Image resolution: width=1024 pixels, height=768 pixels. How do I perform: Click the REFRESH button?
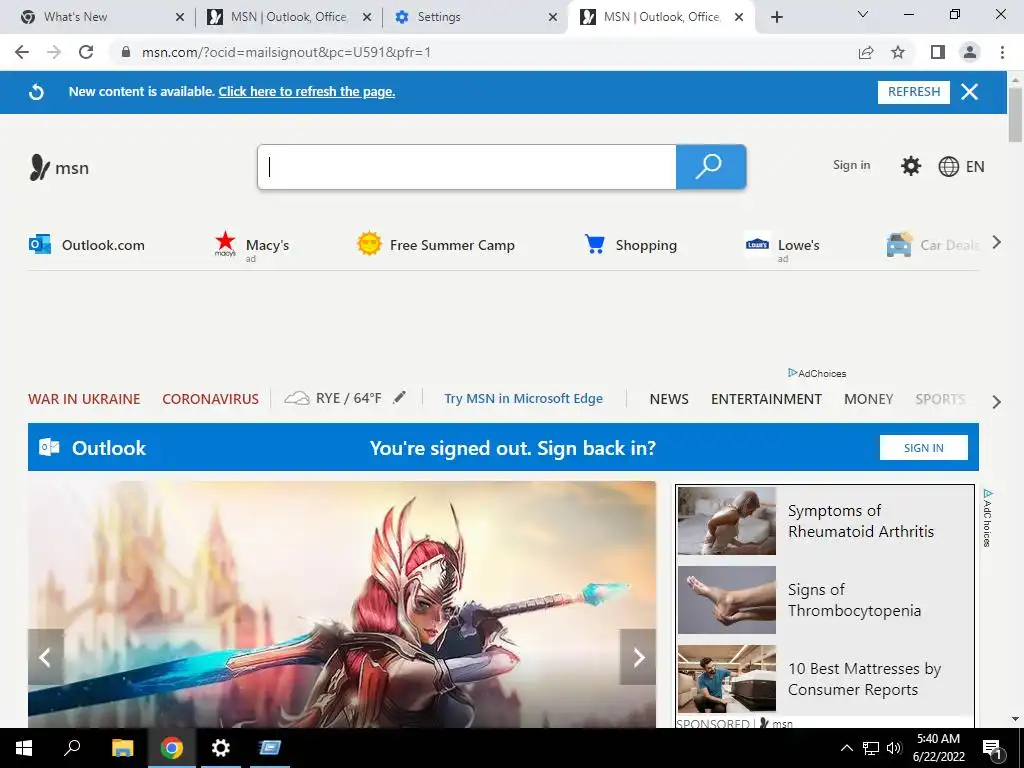click(x=914, y=92)
